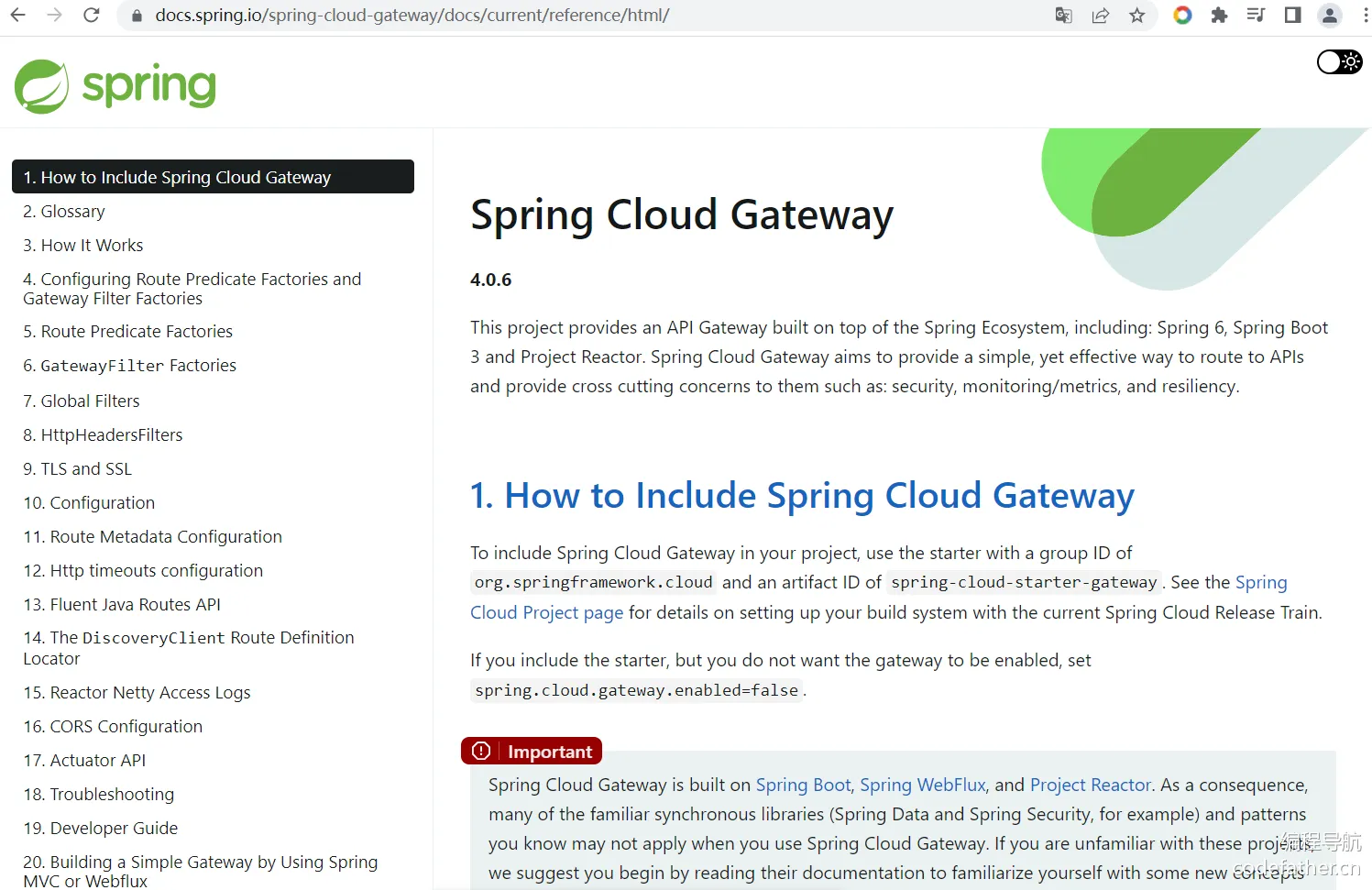Screen dimensions: 1372x890
Task: Open '14. The DiscoveryClient Route Definition Locator'
Action: [x=189, y=648]
